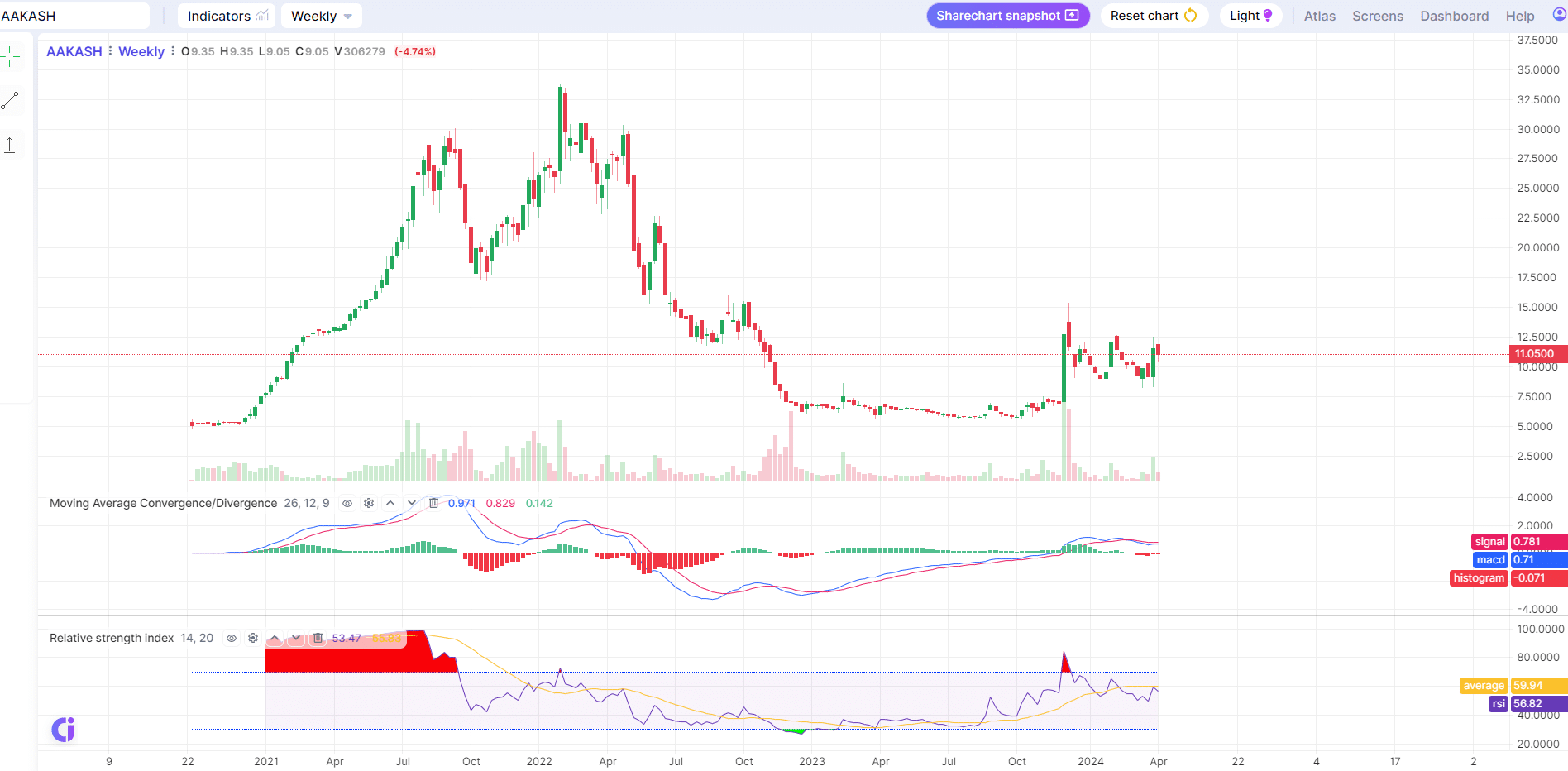Open the Indicators panel
The height and width of the screenshot is (771, 1568).
pyautogui.click(x=227, y=16)
